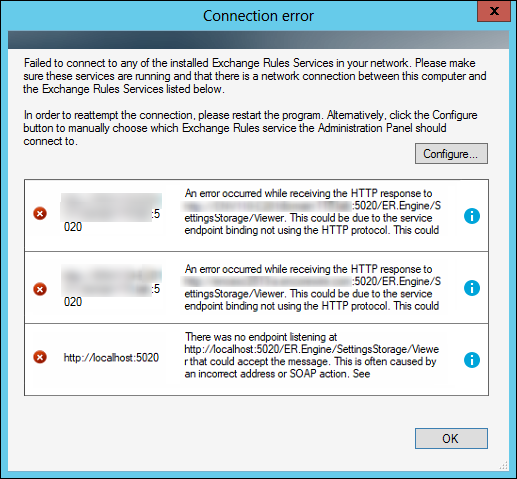Click the red error icon beside localhost

pos(40,357)
